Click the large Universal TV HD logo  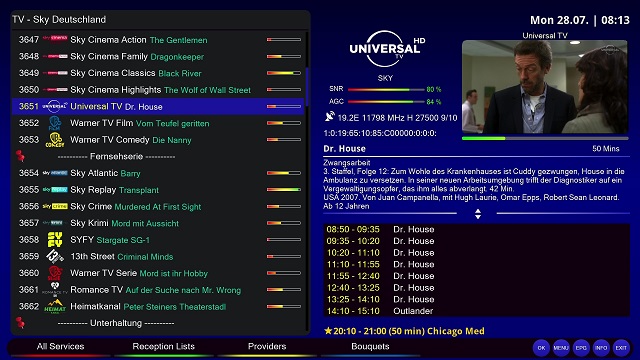387,49
